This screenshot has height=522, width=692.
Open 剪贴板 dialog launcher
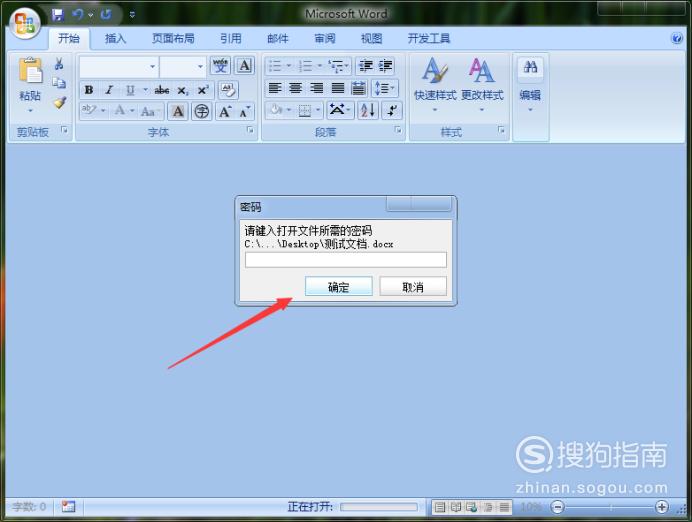(64, 130)
